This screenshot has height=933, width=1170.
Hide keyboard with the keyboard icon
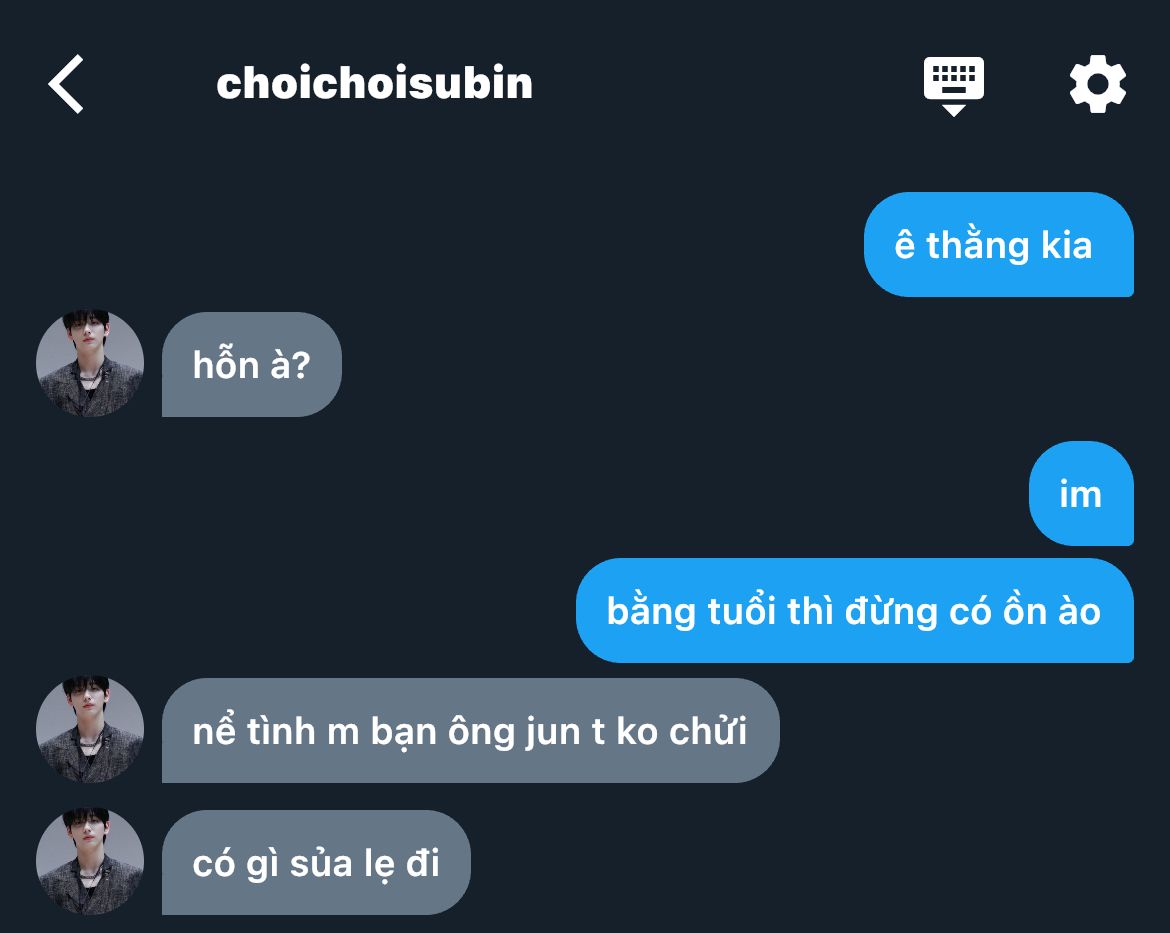point(954,86)
